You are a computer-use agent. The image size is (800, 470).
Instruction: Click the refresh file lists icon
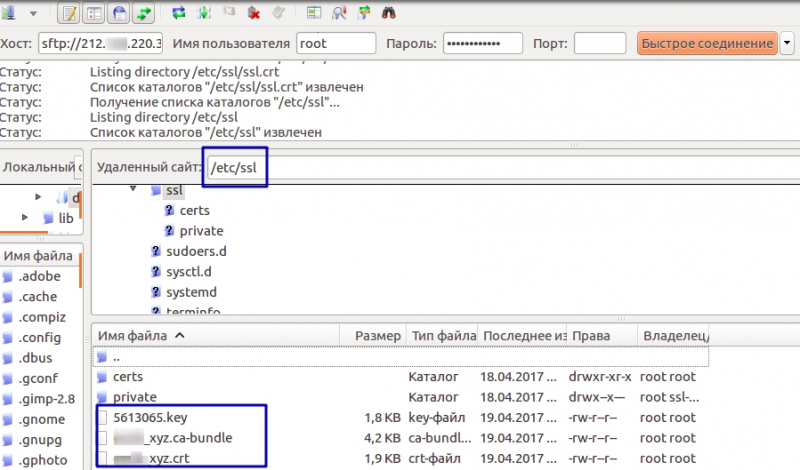(179, 14)
